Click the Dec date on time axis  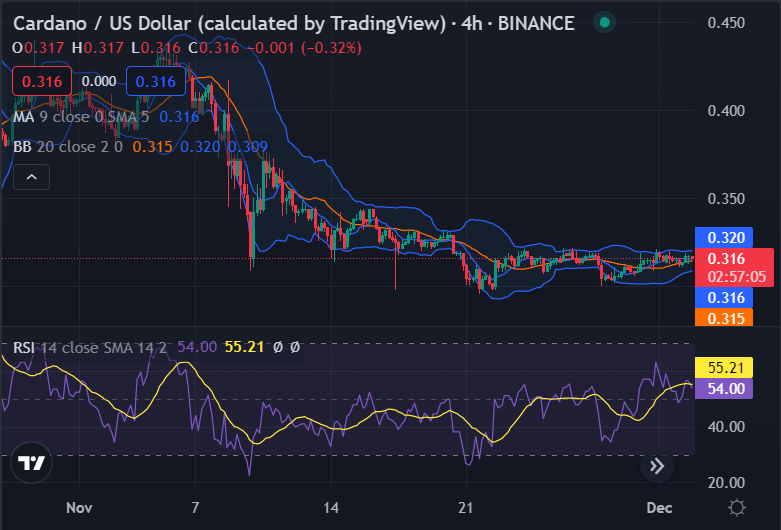click(x=659, y=508)
